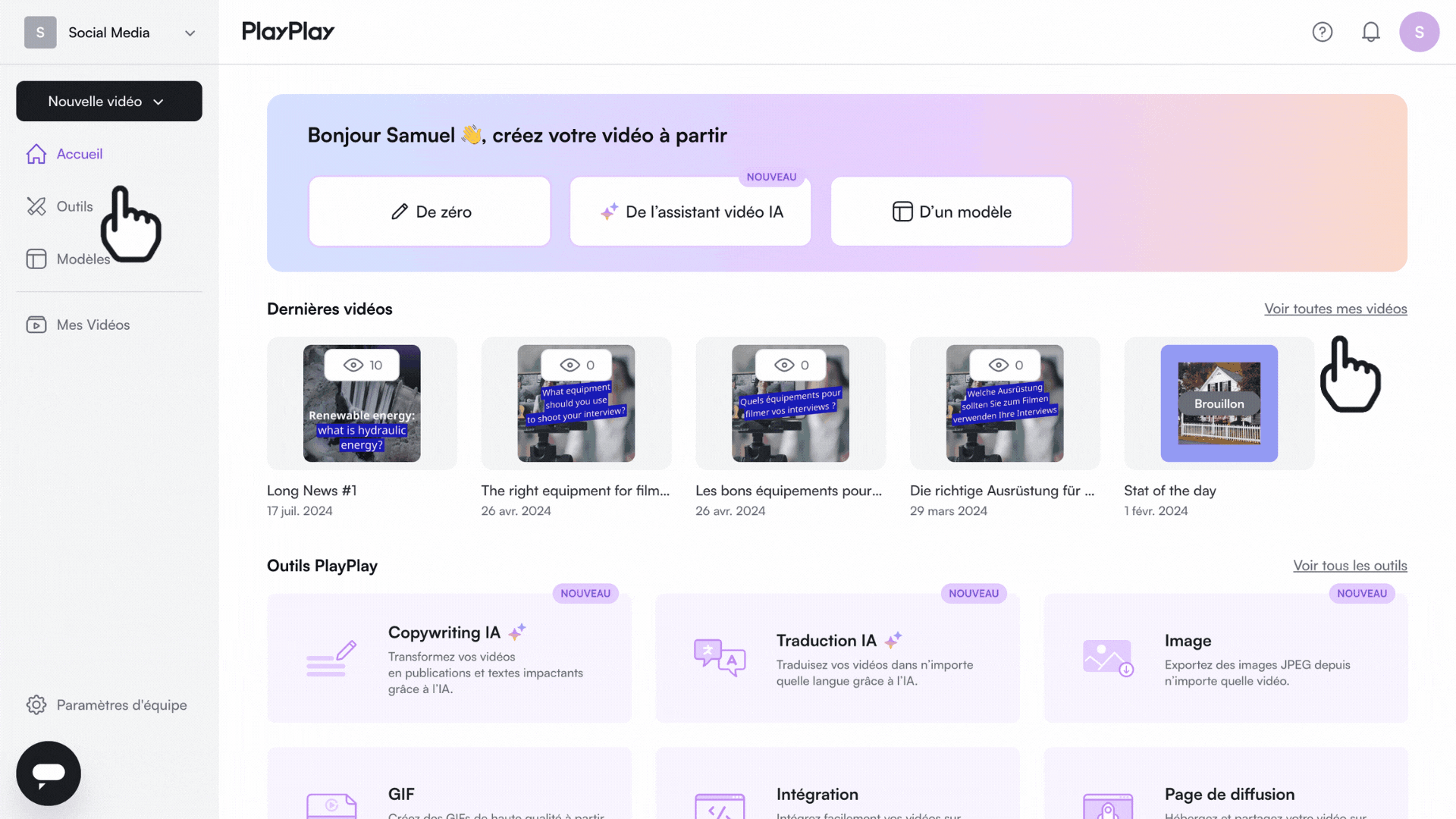Open the chat support bubble
Image resolution: width=1456 pixels, height=819 pixels.
tap(49, 773)
